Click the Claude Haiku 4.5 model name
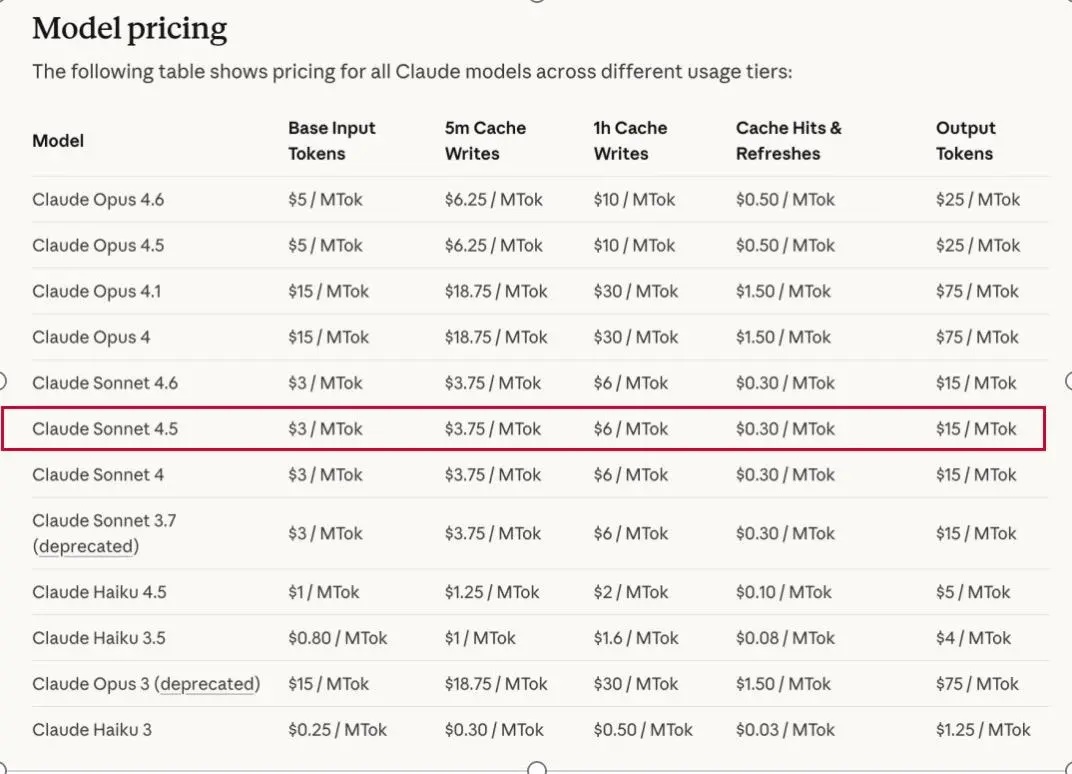Screen dimensions: 1072x774 (99, 592)
